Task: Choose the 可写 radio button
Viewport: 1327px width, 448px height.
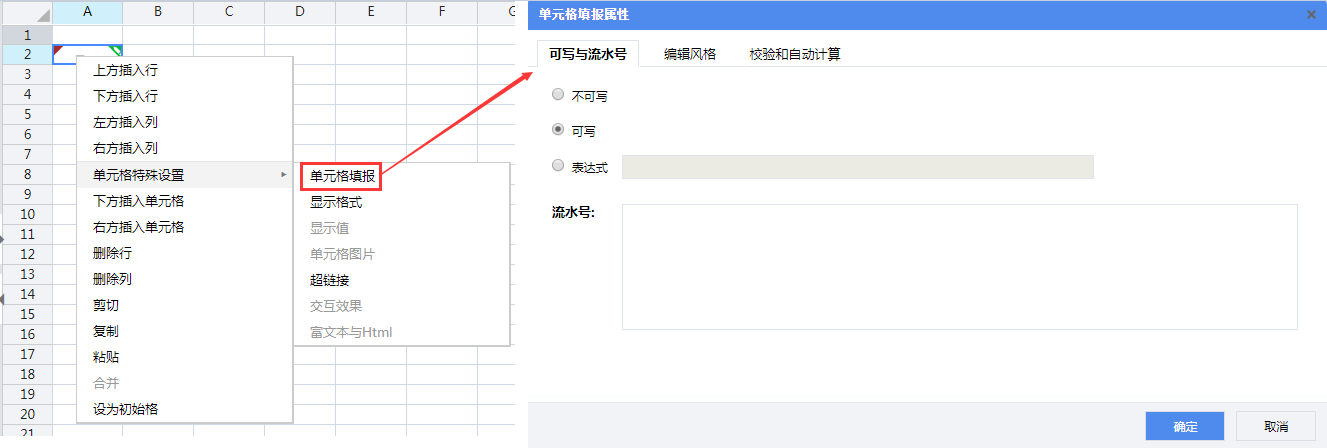Action: 558,130
